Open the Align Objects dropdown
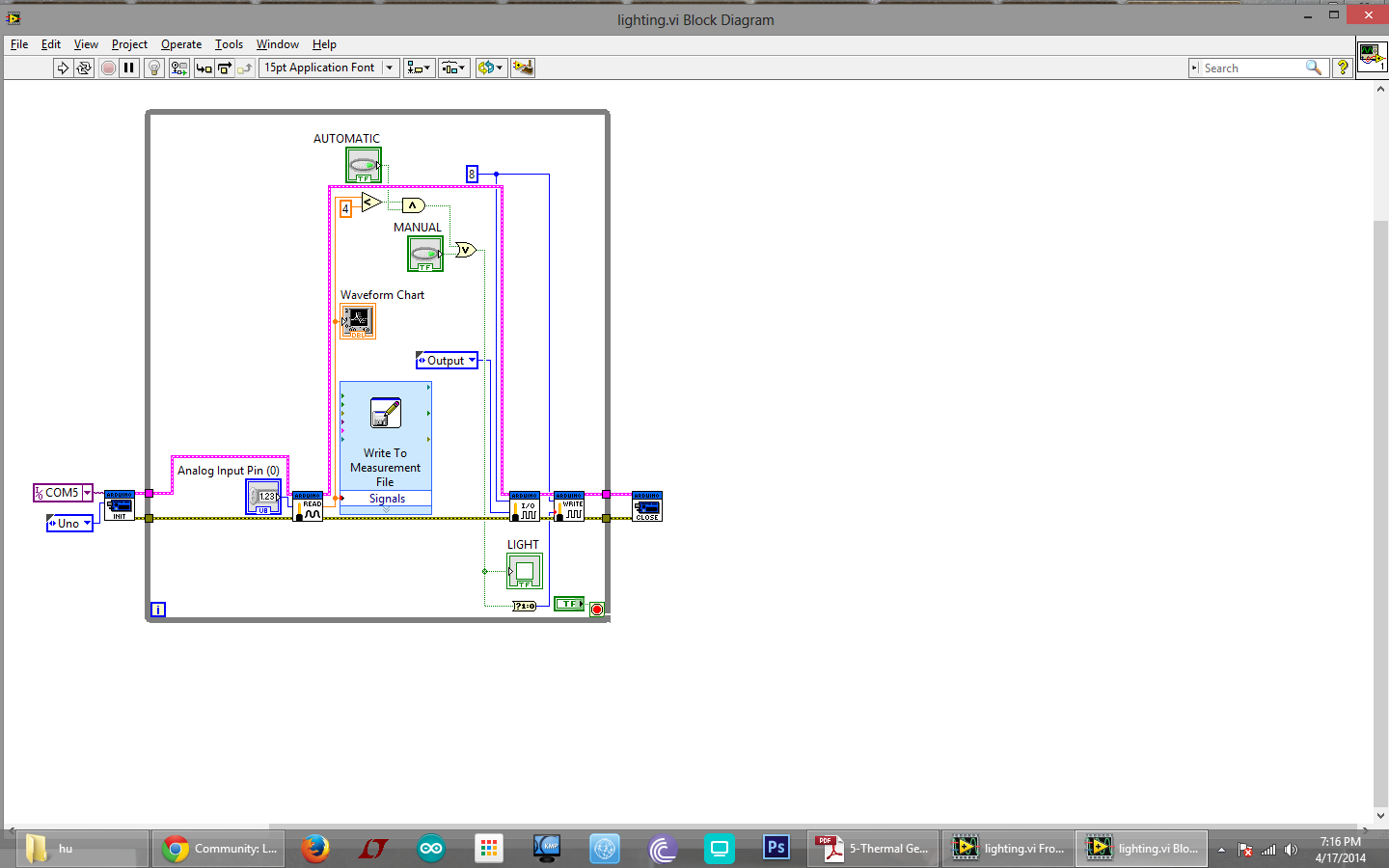This screenshot has height=868, width=1389. point(419,68)
